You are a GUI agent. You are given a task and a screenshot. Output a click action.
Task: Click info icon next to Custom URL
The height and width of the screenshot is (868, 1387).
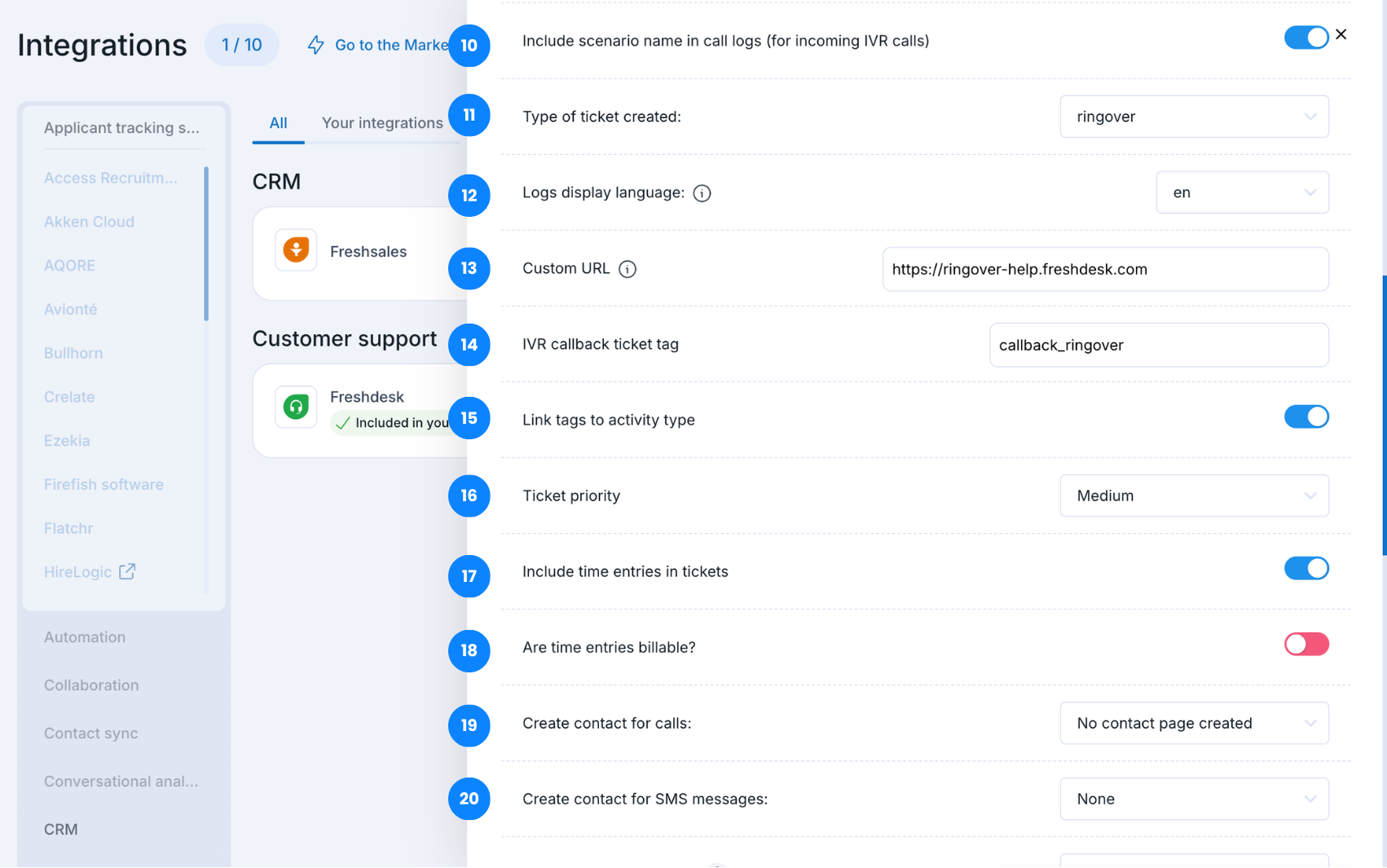pyautogui.click(x=627, y=269)
